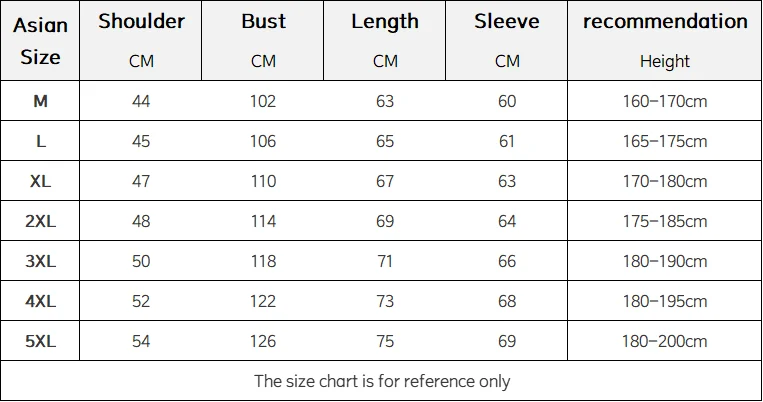The image size is (763, 402).
Task: Select shoulder value 45 in L row
Action: coord(141,141)
